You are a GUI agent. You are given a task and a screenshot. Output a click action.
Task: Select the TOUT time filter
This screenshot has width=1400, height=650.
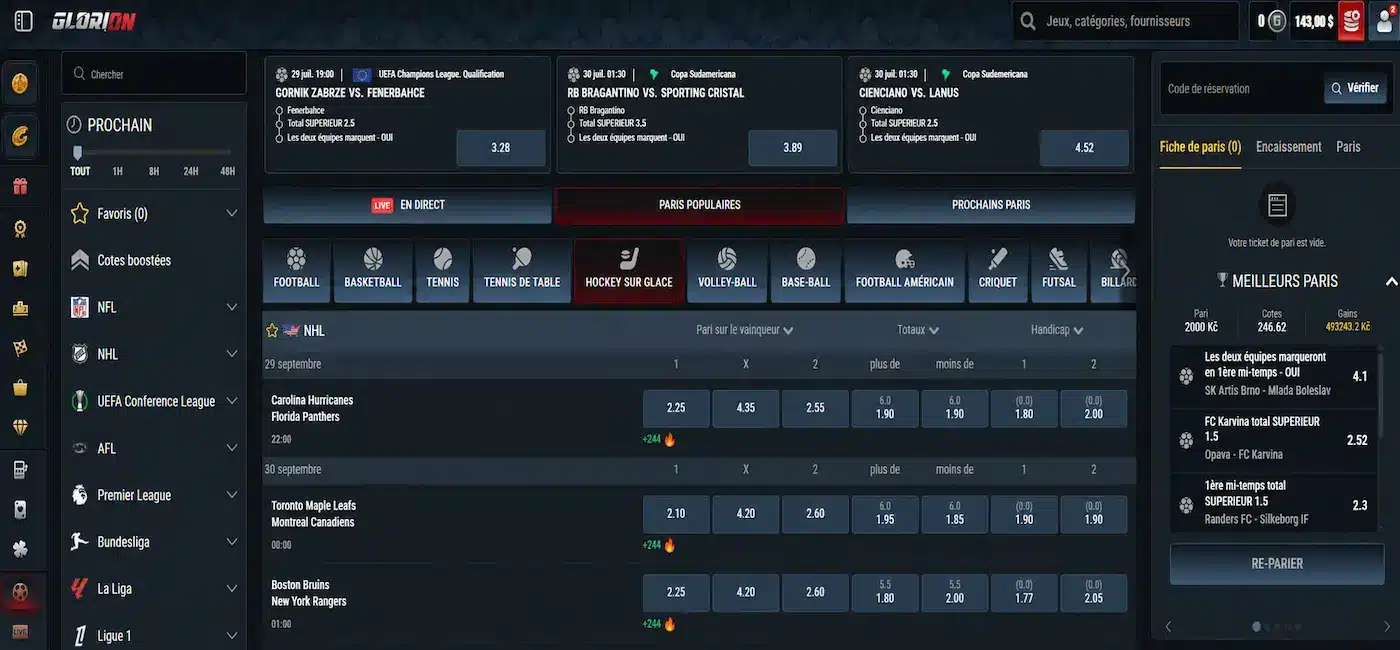point(80,171)
